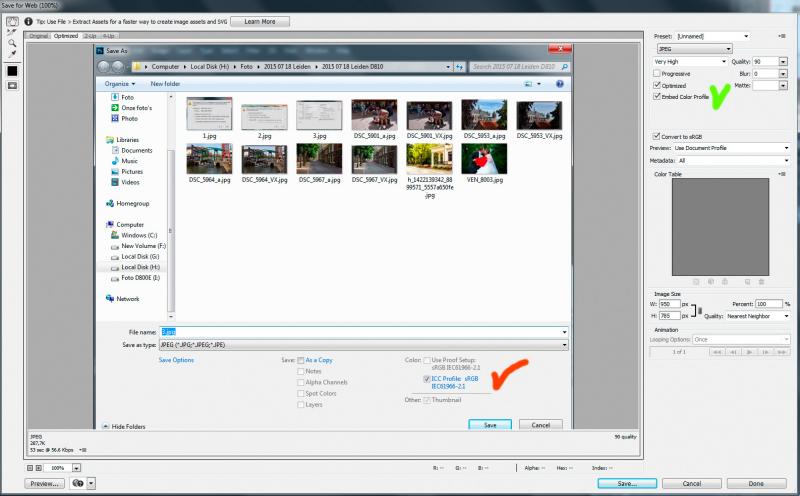
Task: Click the black eyedropper color swatch
Action: coord(12,71)
